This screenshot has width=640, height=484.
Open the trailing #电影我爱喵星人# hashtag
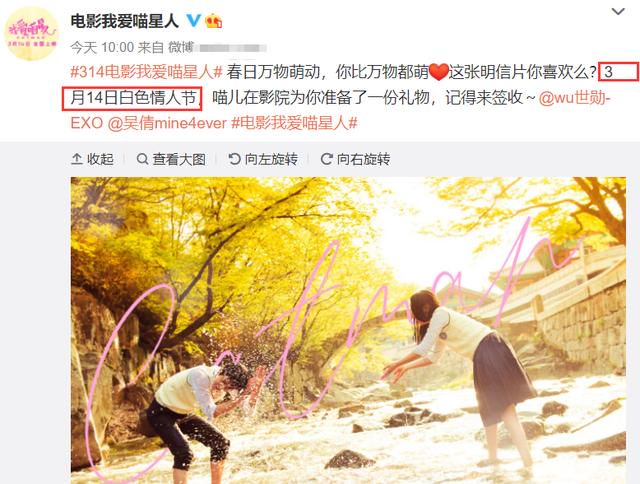point(294,123)
